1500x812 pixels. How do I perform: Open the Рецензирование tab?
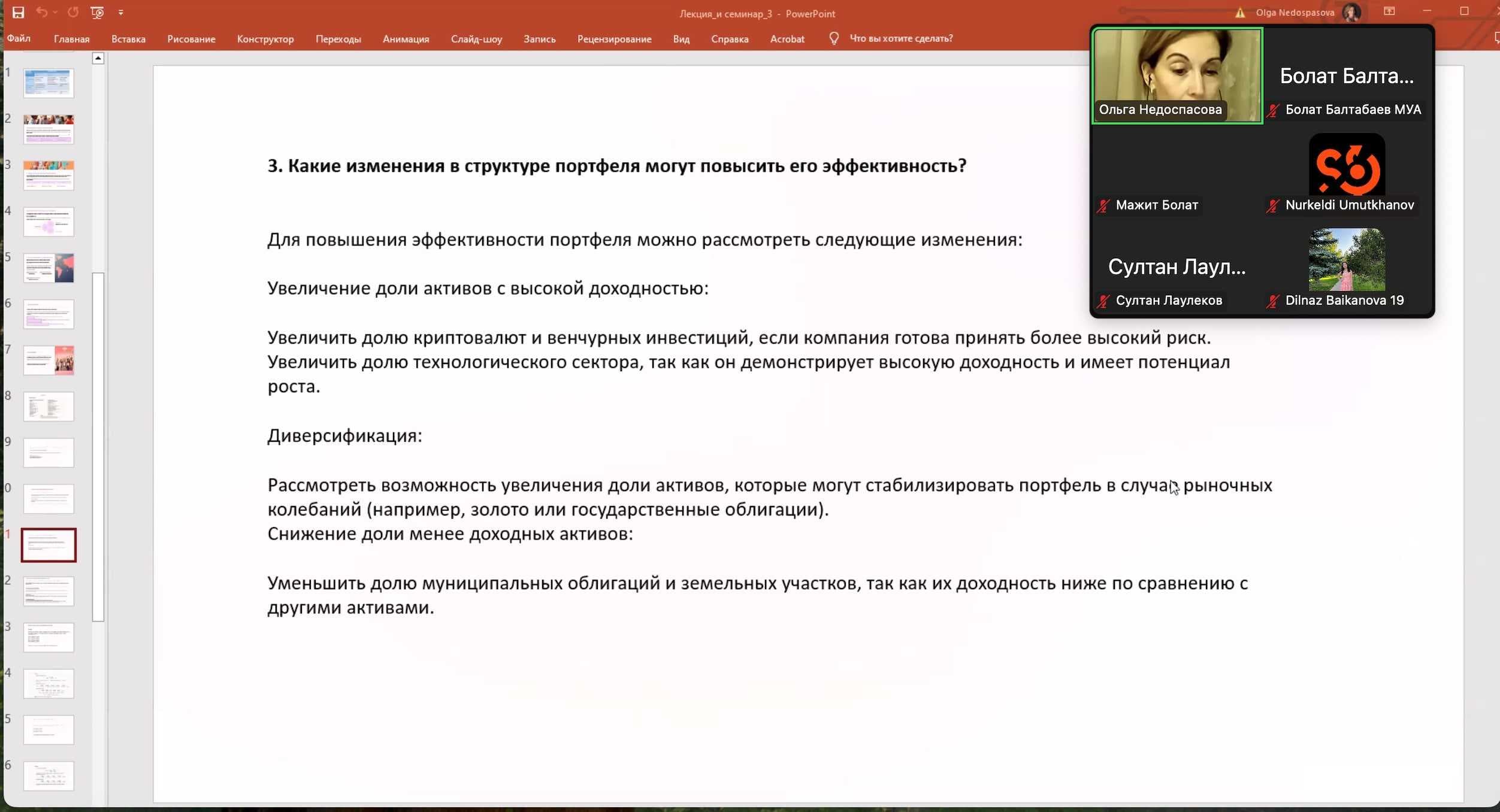614,39
